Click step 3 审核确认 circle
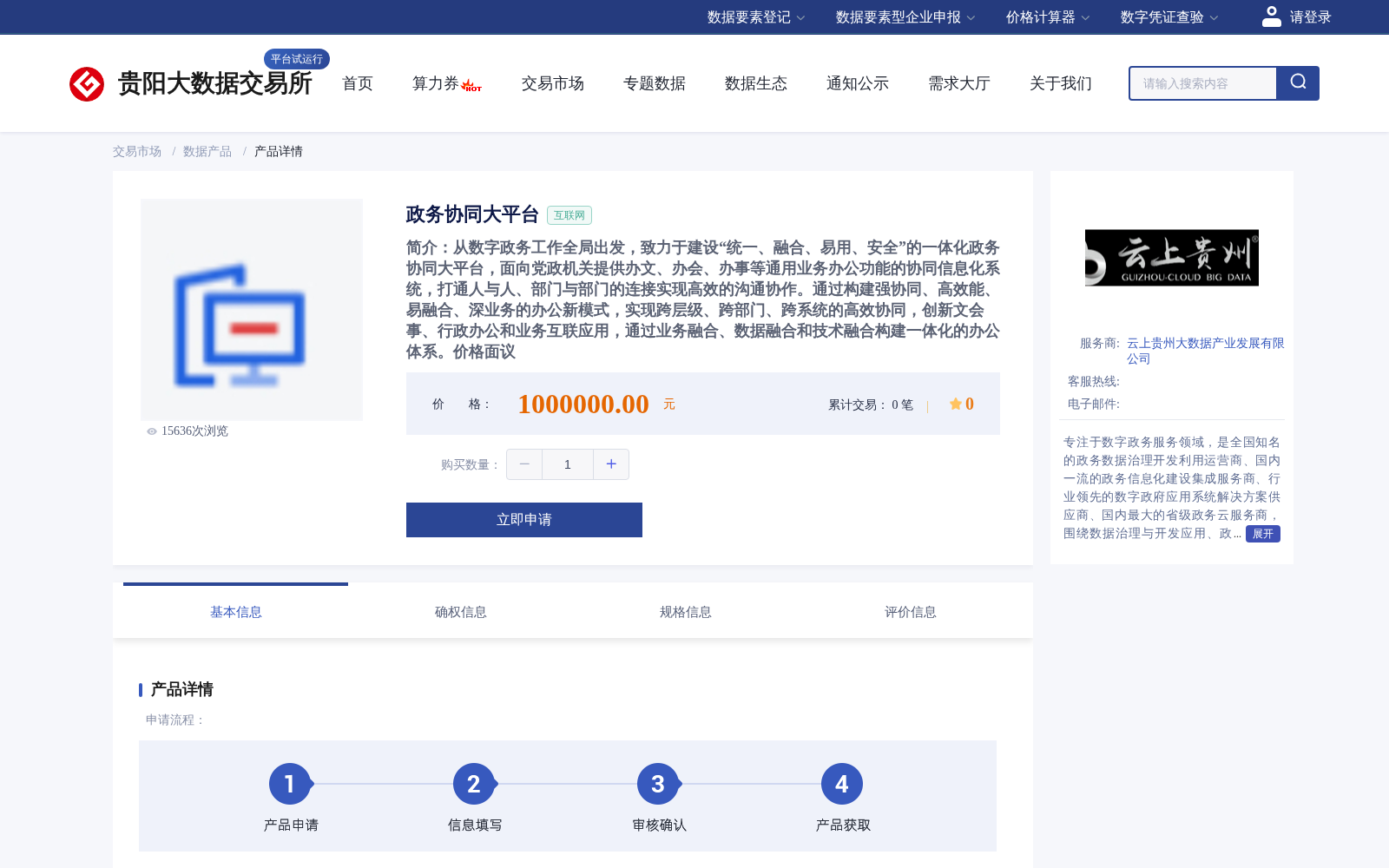 point(658,785)
